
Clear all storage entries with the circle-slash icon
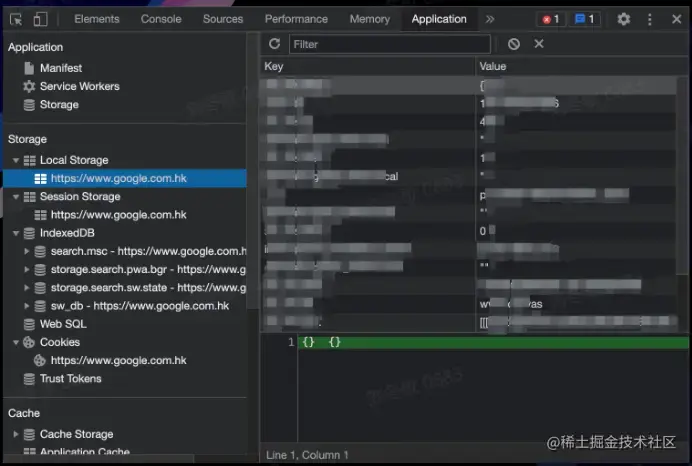click(x=513, y=44)
